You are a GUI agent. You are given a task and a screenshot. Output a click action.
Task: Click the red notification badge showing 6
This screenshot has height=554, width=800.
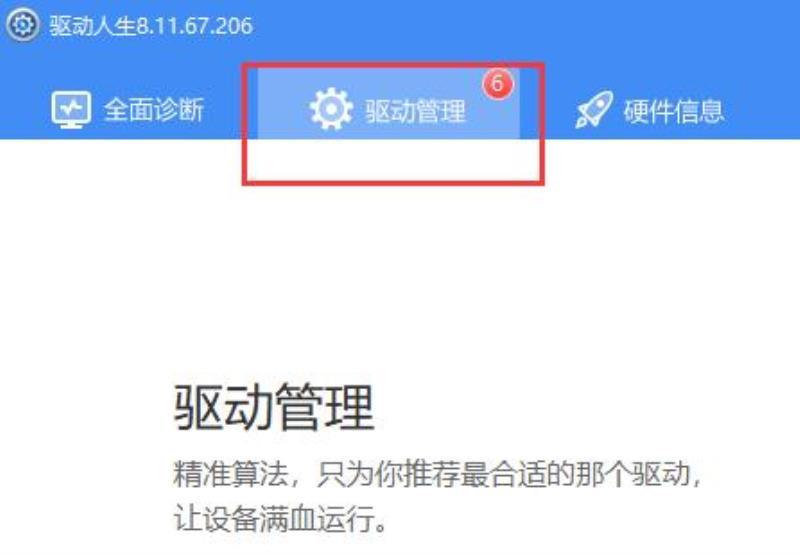498,84
